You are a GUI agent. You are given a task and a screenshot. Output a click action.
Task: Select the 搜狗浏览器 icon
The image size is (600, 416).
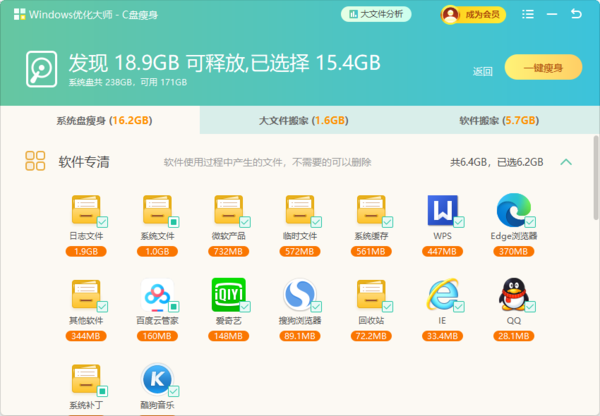click(x=299, y=295)
